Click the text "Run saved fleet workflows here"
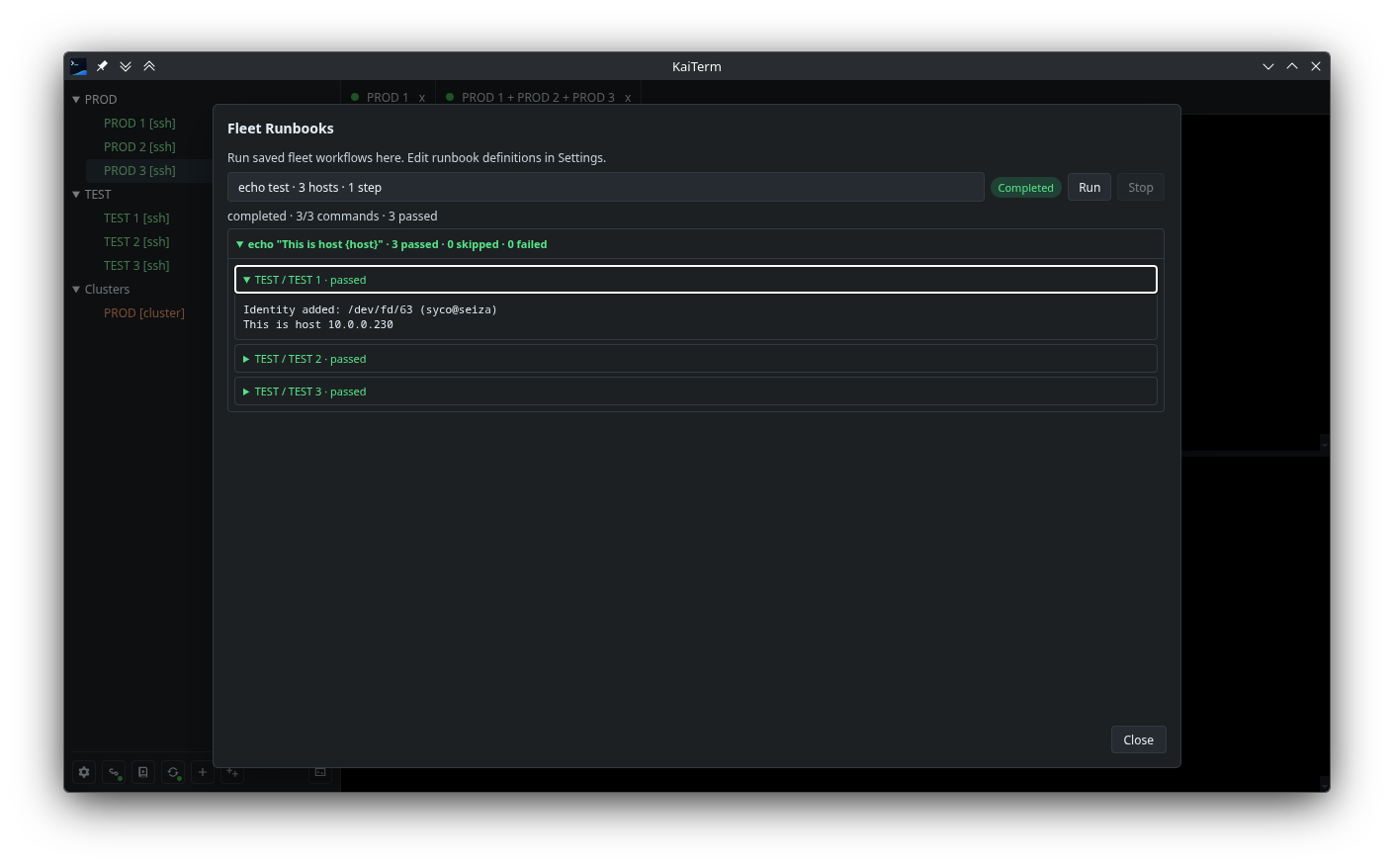 314,158
